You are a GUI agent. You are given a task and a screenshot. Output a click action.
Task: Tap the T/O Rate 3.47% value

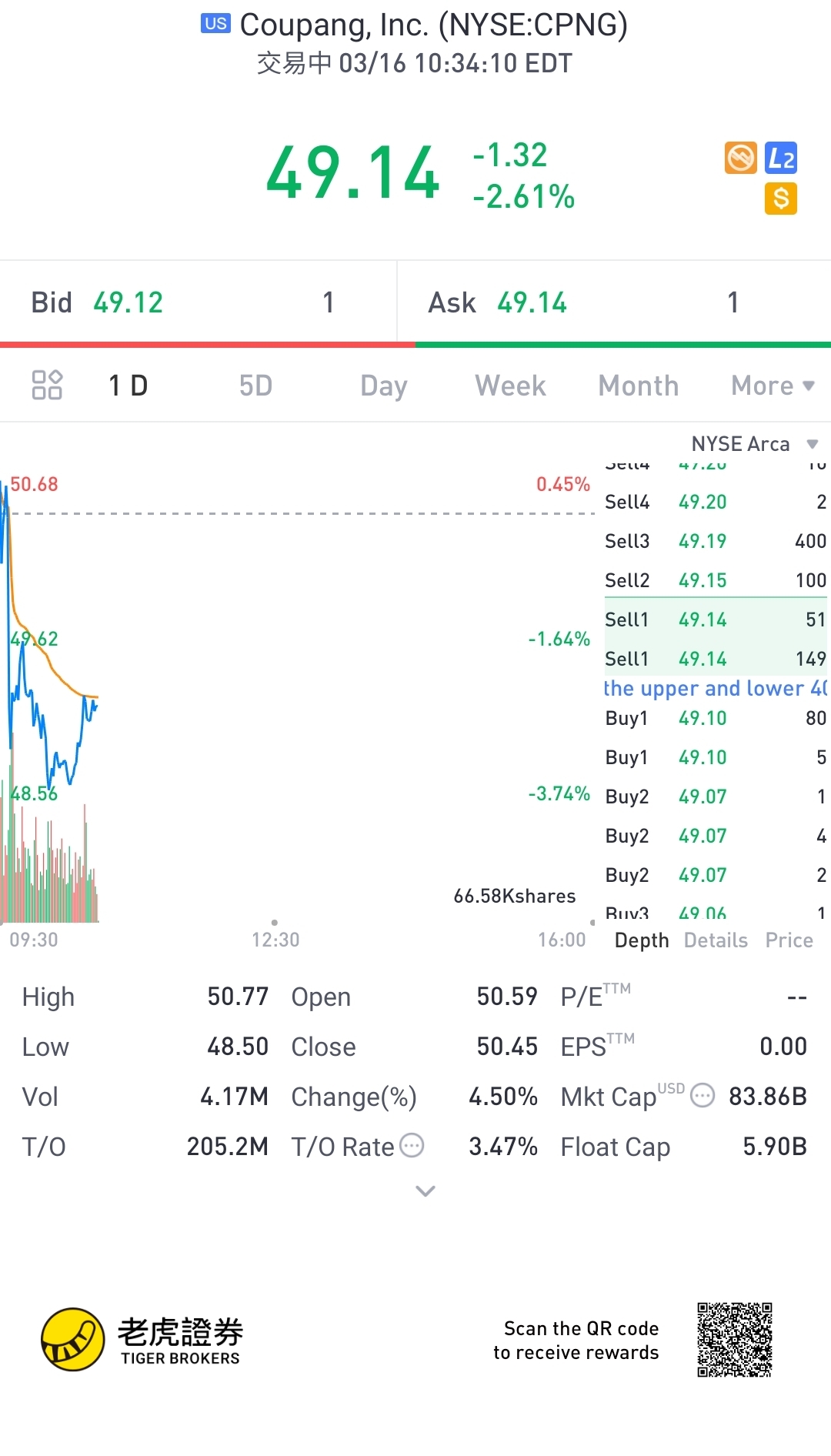pos(503,1147)
